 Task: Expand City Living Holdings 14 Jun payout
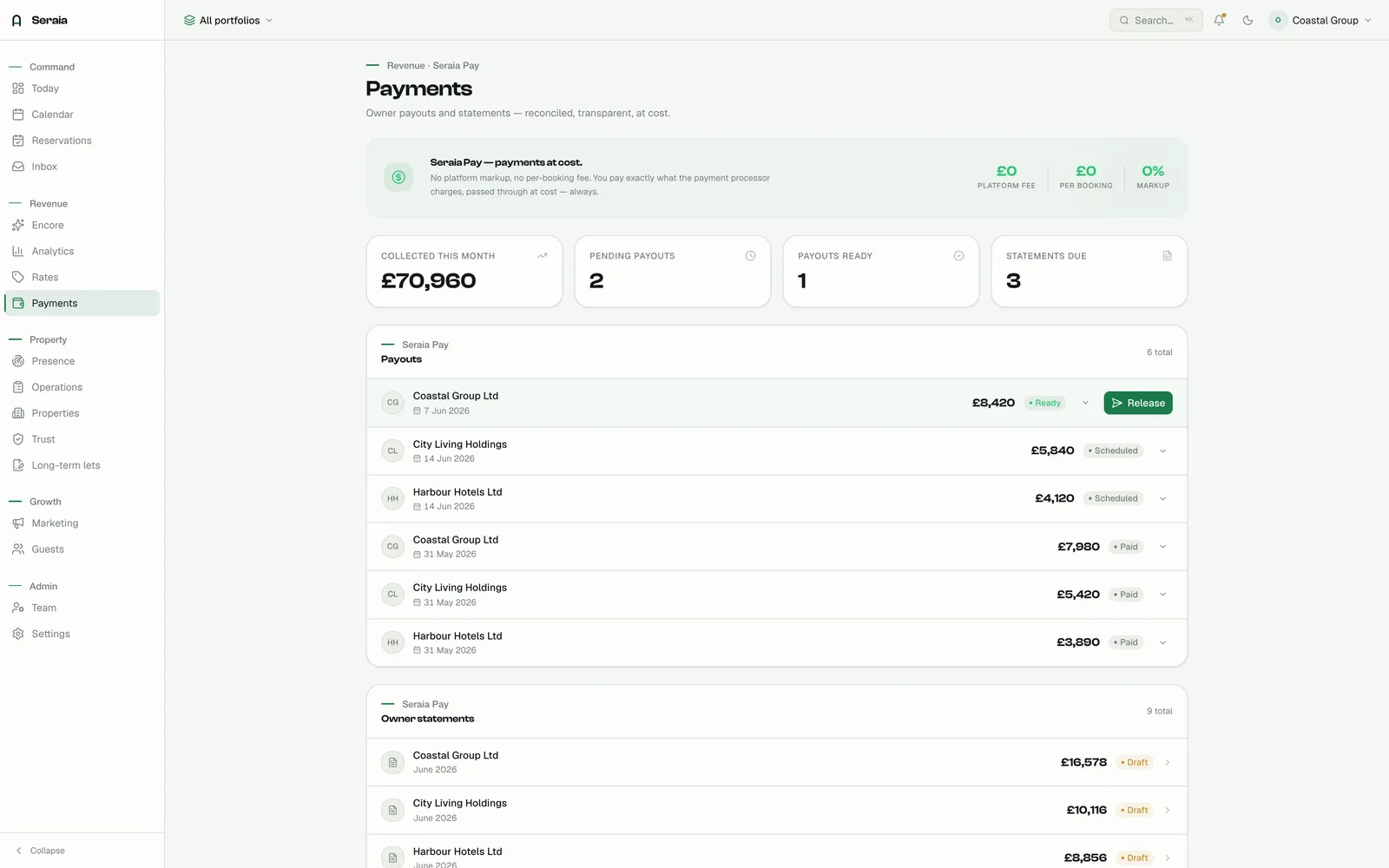[1162, 450]
